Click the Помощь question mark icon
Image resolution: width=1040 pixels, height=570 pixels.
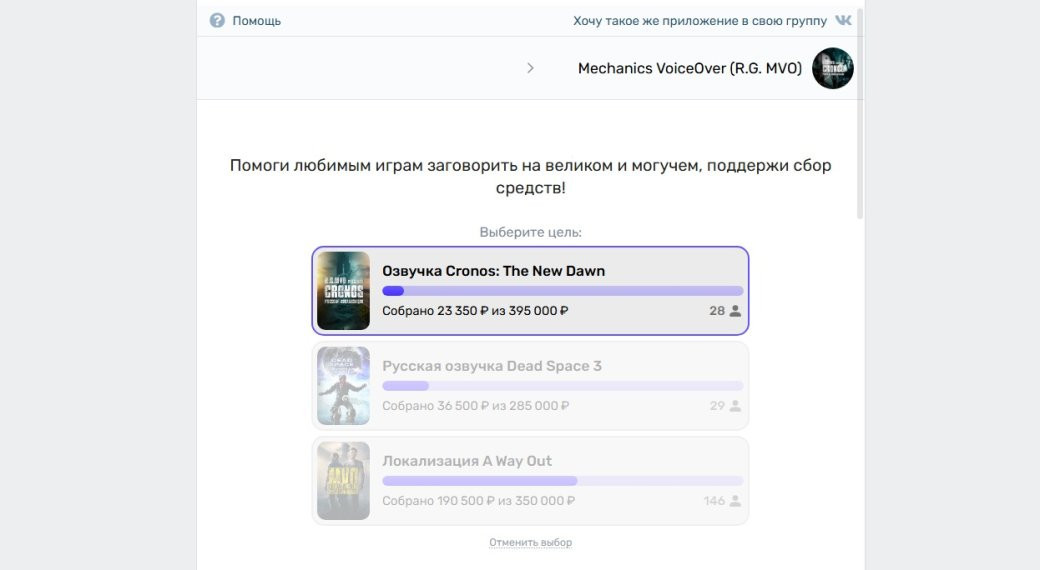point(217,20)
